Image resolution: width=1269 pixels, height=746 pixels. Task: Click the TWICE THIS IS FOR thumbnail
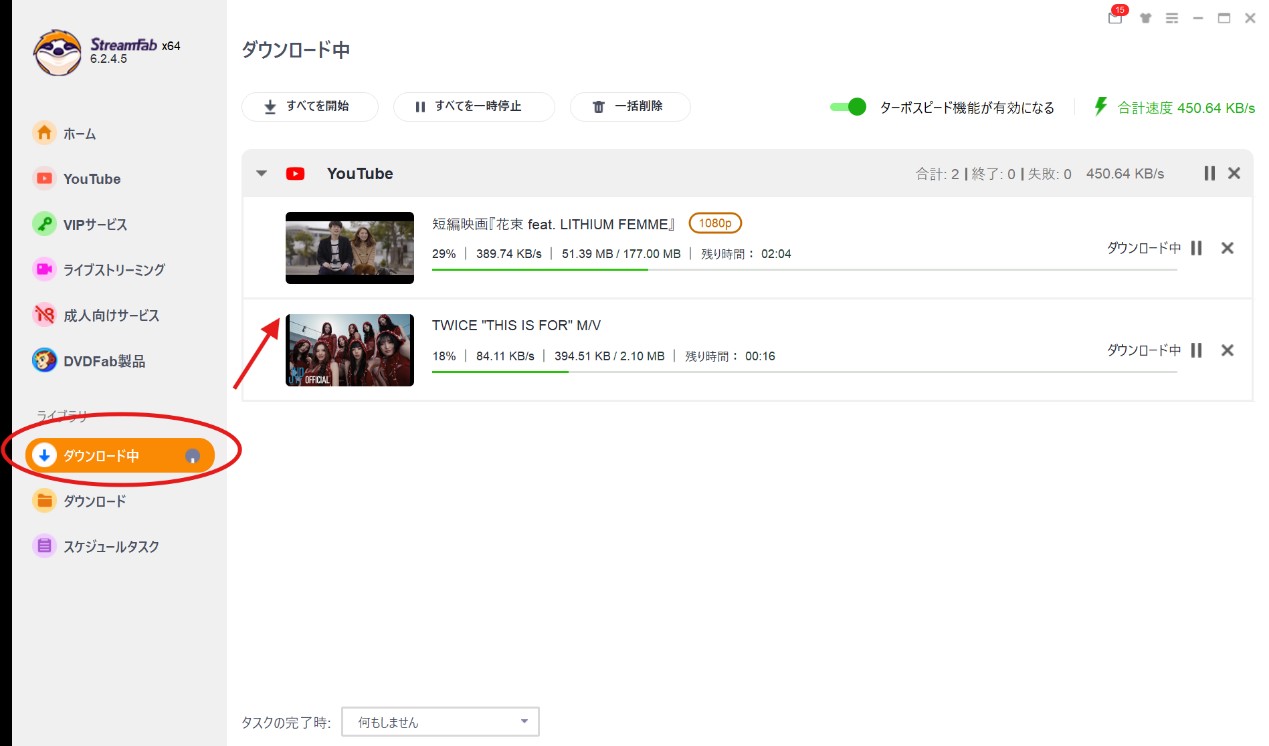tap(350, 350)
